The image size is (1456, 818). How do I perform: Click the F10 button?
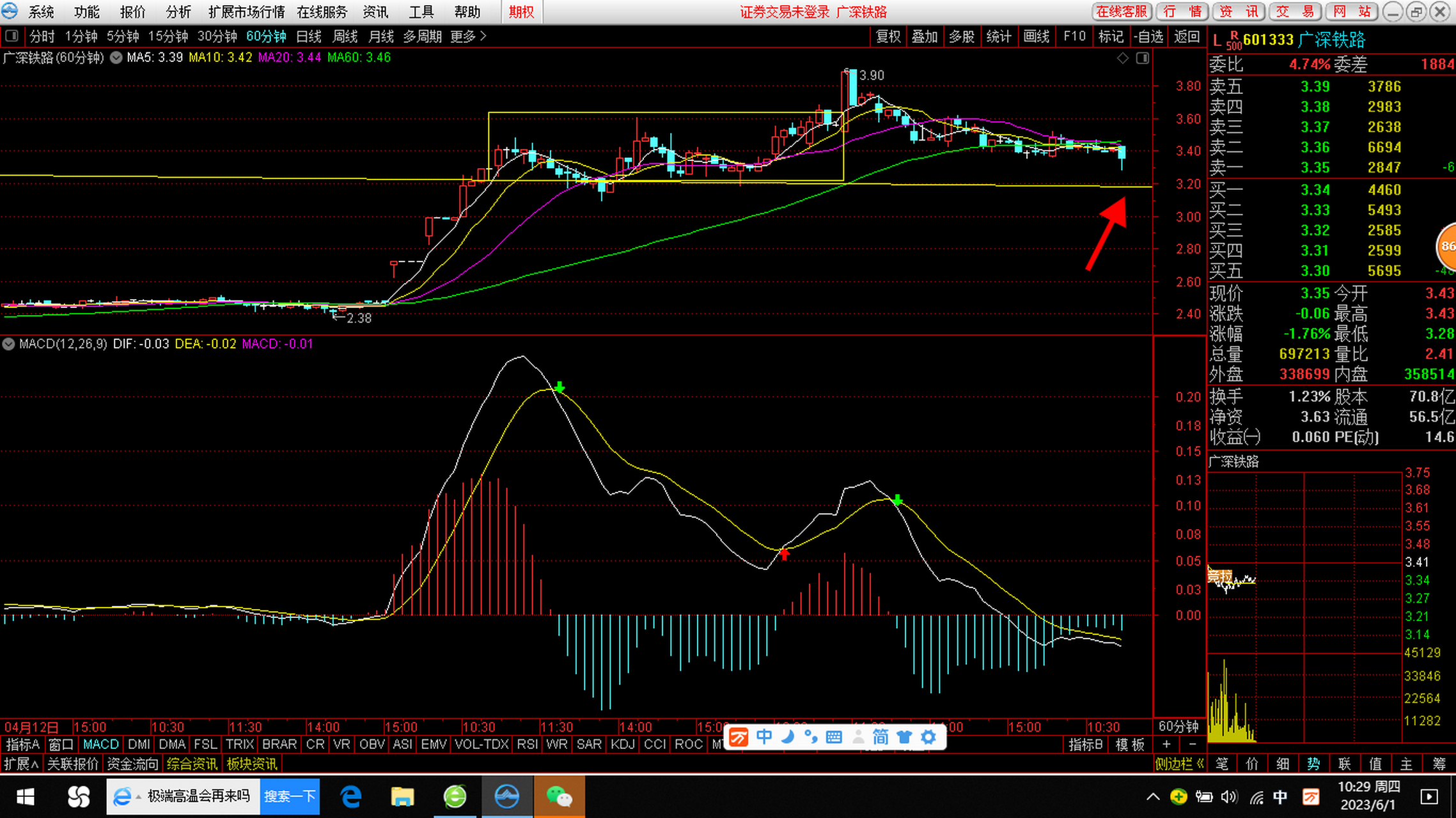[1074, 36]
